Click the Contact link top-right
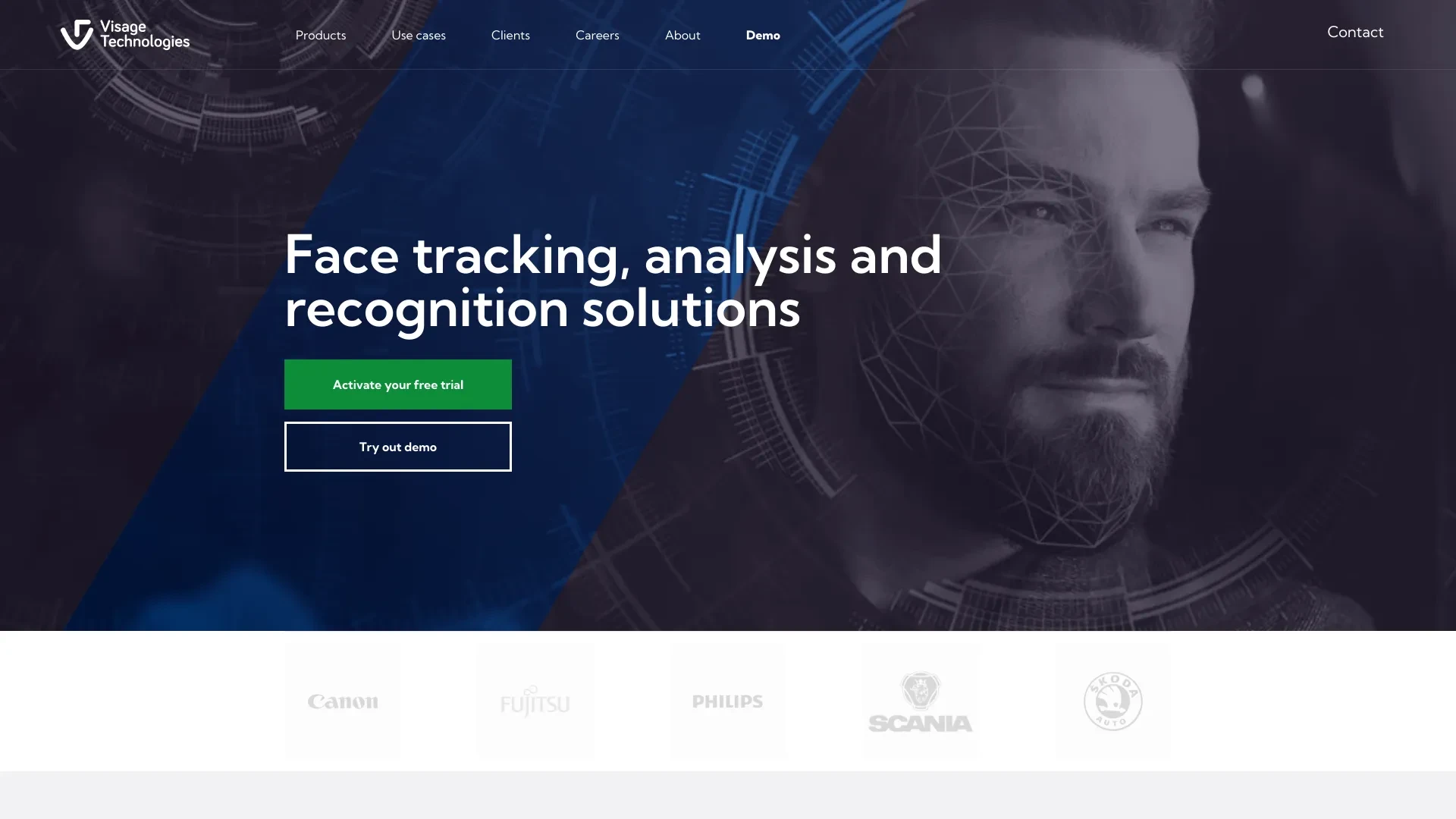 [1355, 32]
